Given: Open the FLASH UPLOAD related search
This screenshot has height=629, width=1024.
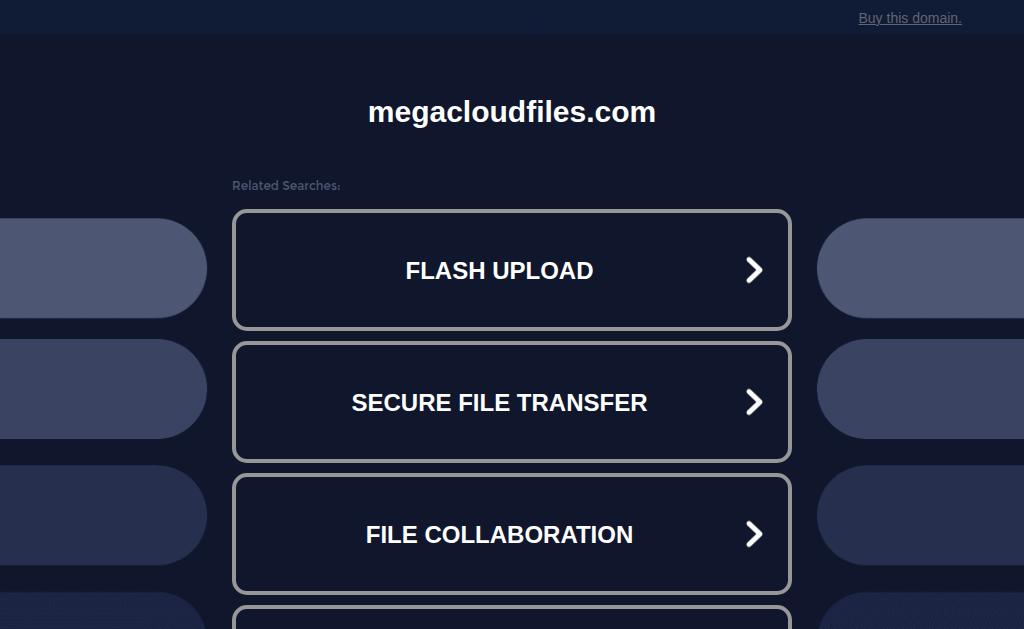Looking at the screenshot, I should tap(512, 270).
